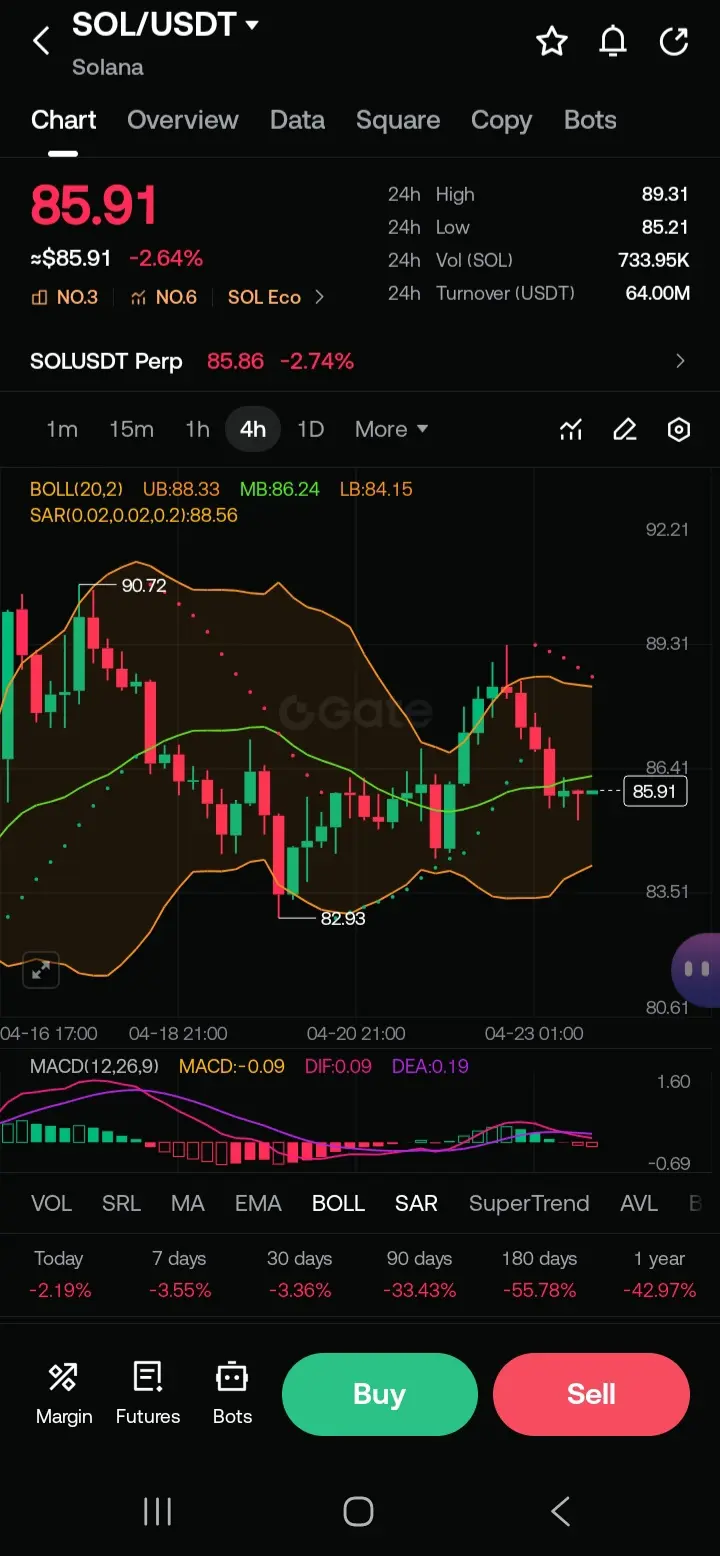This screenshot has height=1556, width=720.
Task: Toggle BOLL indicator
Action: pyautogui.click(x=338, y=1204)
